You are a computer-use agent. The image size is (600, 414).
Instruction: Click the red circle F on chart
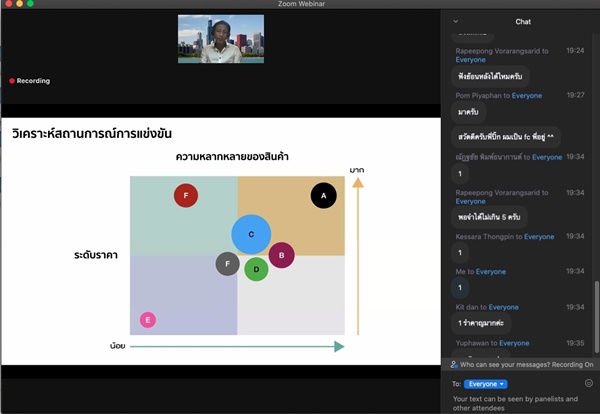click(x=186, y=195)
